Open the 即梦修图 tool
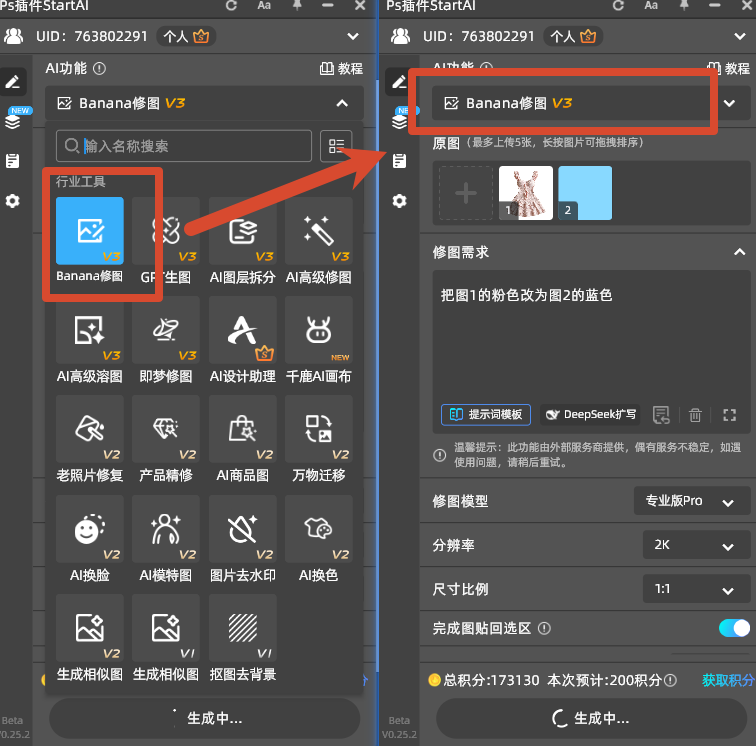This screenshot has height=746, width=756. coord(166,330)
